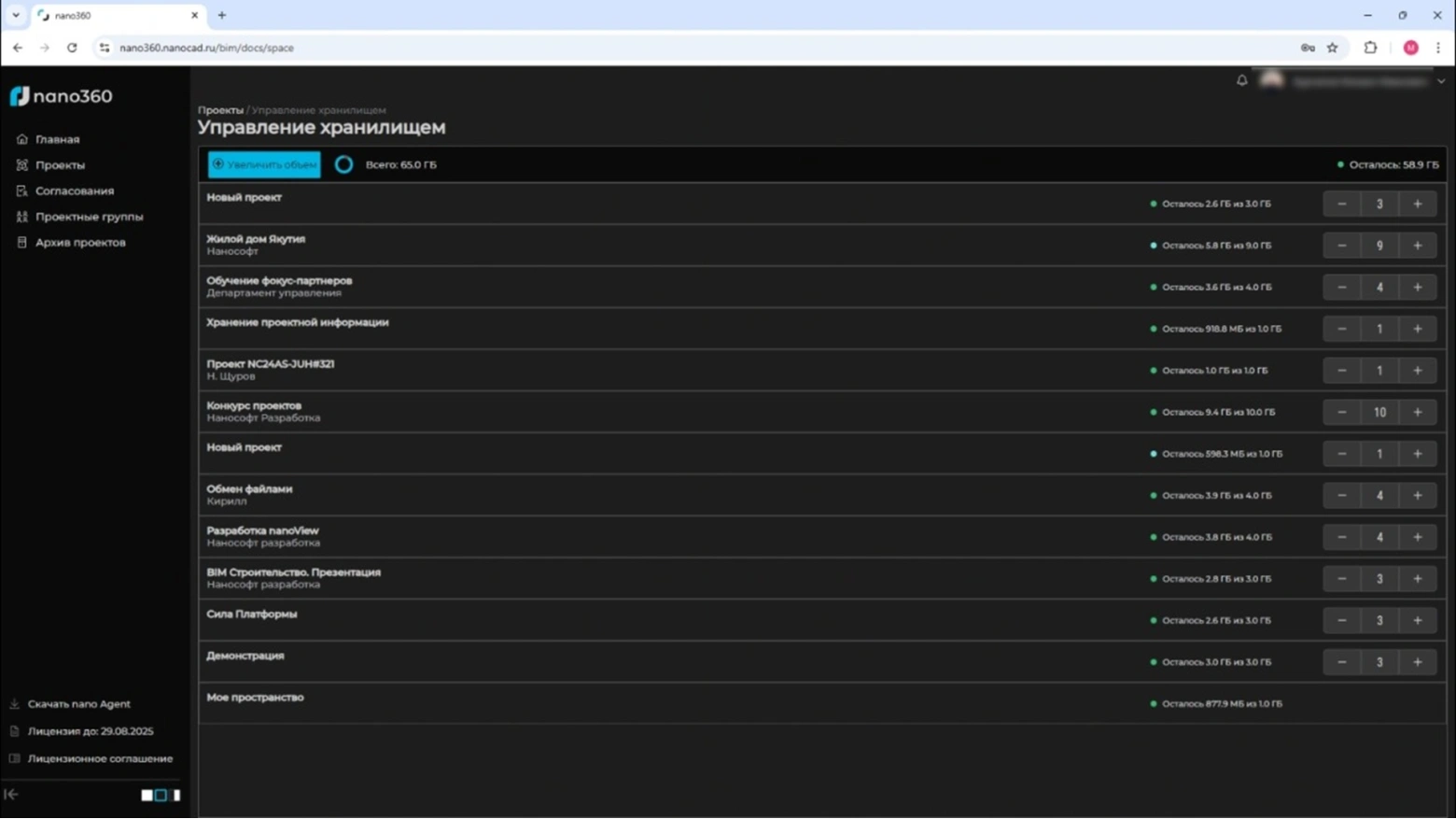Select the white theme swatch in the sidebar

click(147, 795)
